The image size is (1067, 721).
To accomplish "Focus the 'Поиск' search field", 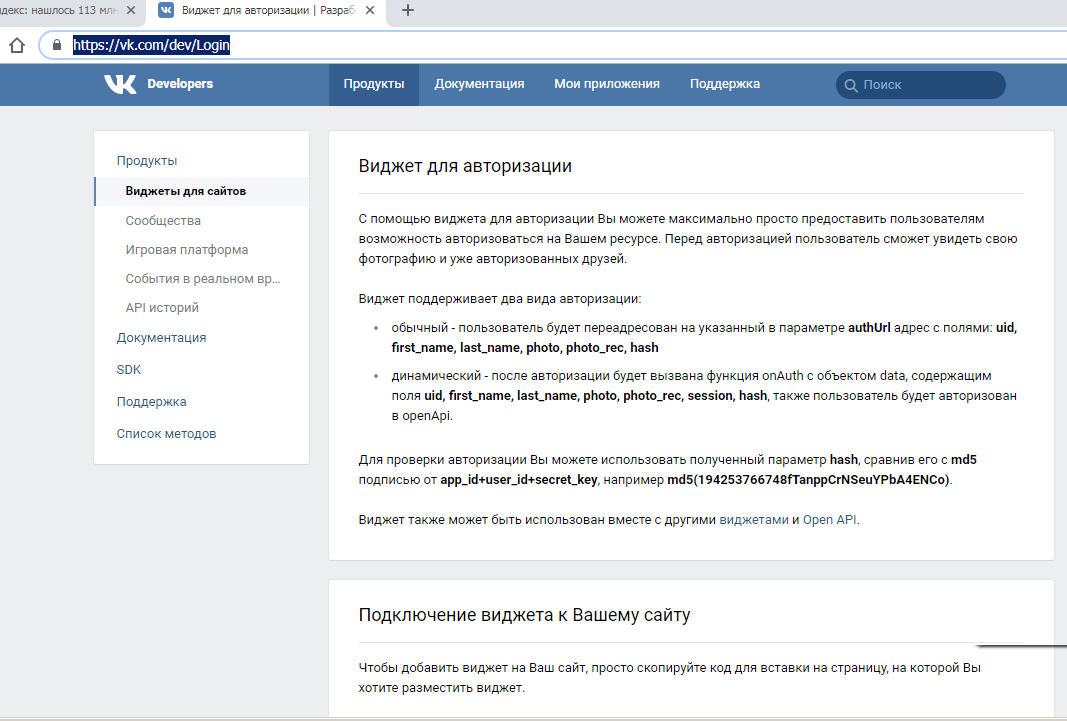I will click(x=921, y=85).
